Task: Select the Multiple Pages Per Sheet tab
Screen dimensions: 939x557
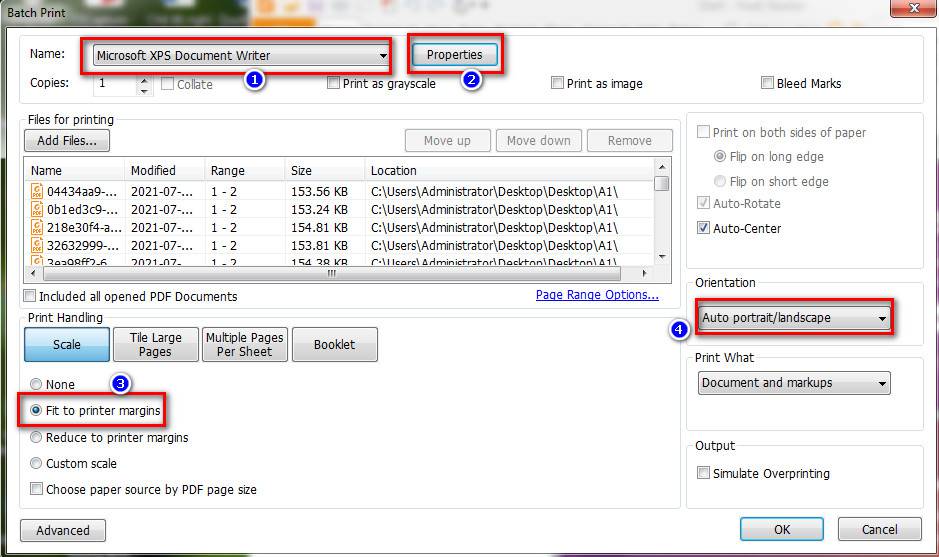Action: point(244,344)
